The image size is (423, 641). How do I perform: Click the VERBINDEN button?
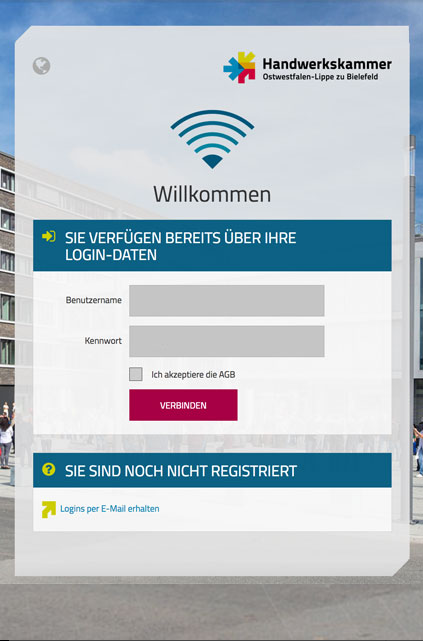coord(183,405)
